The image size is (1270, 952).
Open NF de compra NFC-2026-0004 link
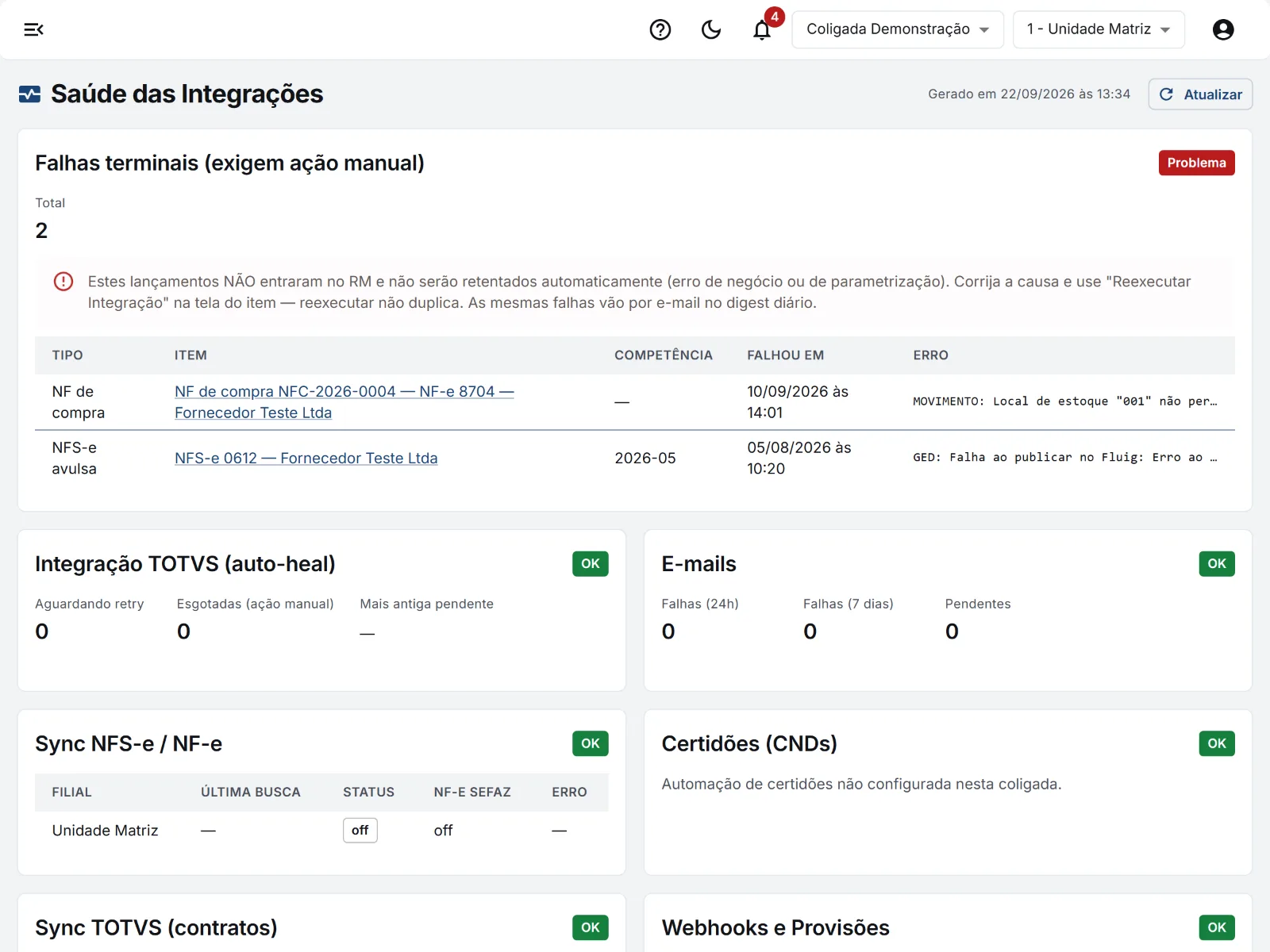(x=344, y=402)
